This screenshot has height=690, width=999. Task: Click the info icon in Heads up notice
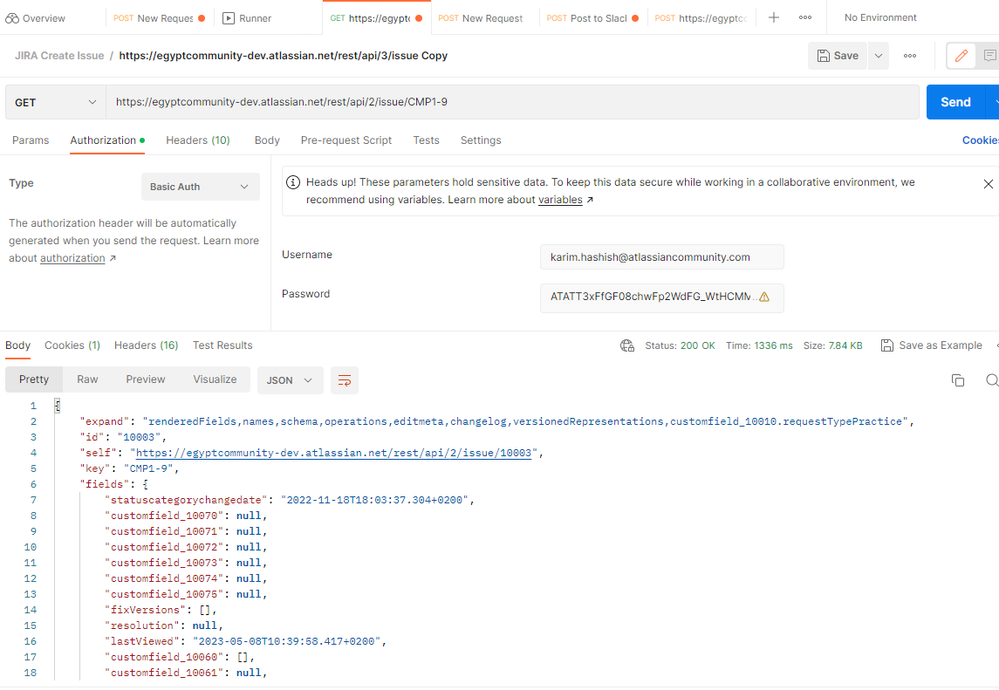point(292,182)
